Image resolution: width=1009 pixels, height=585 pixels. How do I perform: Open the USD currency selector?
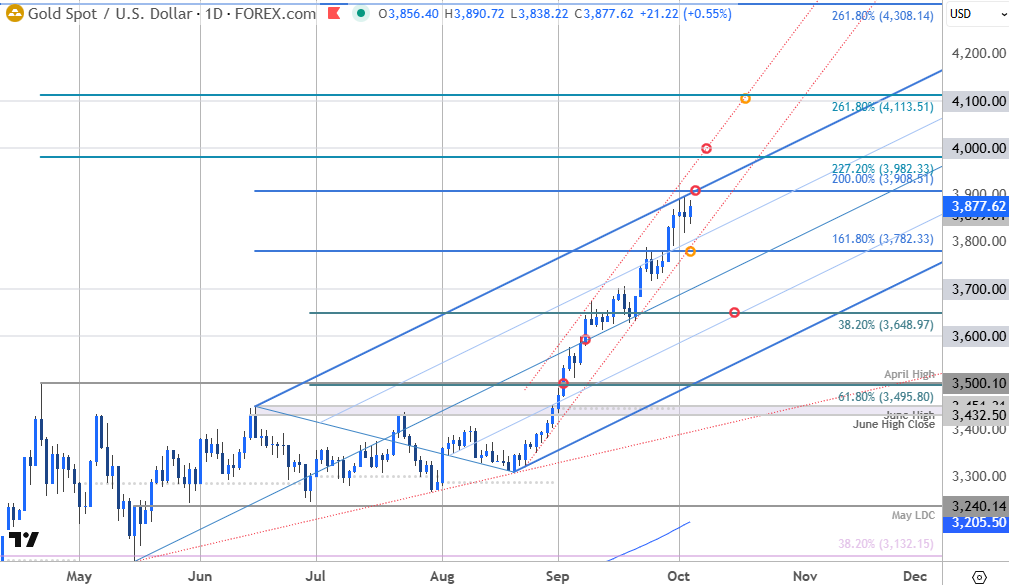point(960,14)
